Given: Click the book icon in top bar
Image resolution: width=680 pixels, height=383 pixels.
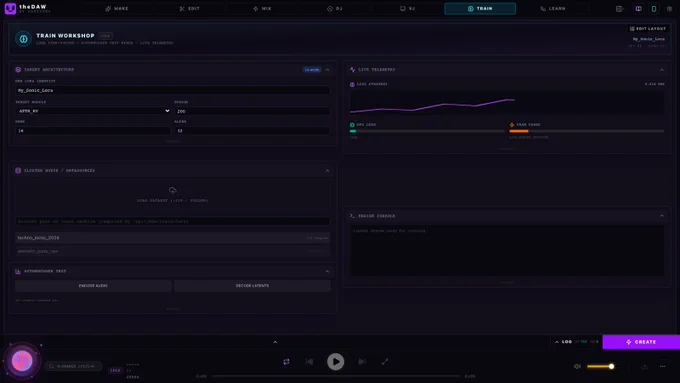Looking at the screenshot, I should coord(638,9).
